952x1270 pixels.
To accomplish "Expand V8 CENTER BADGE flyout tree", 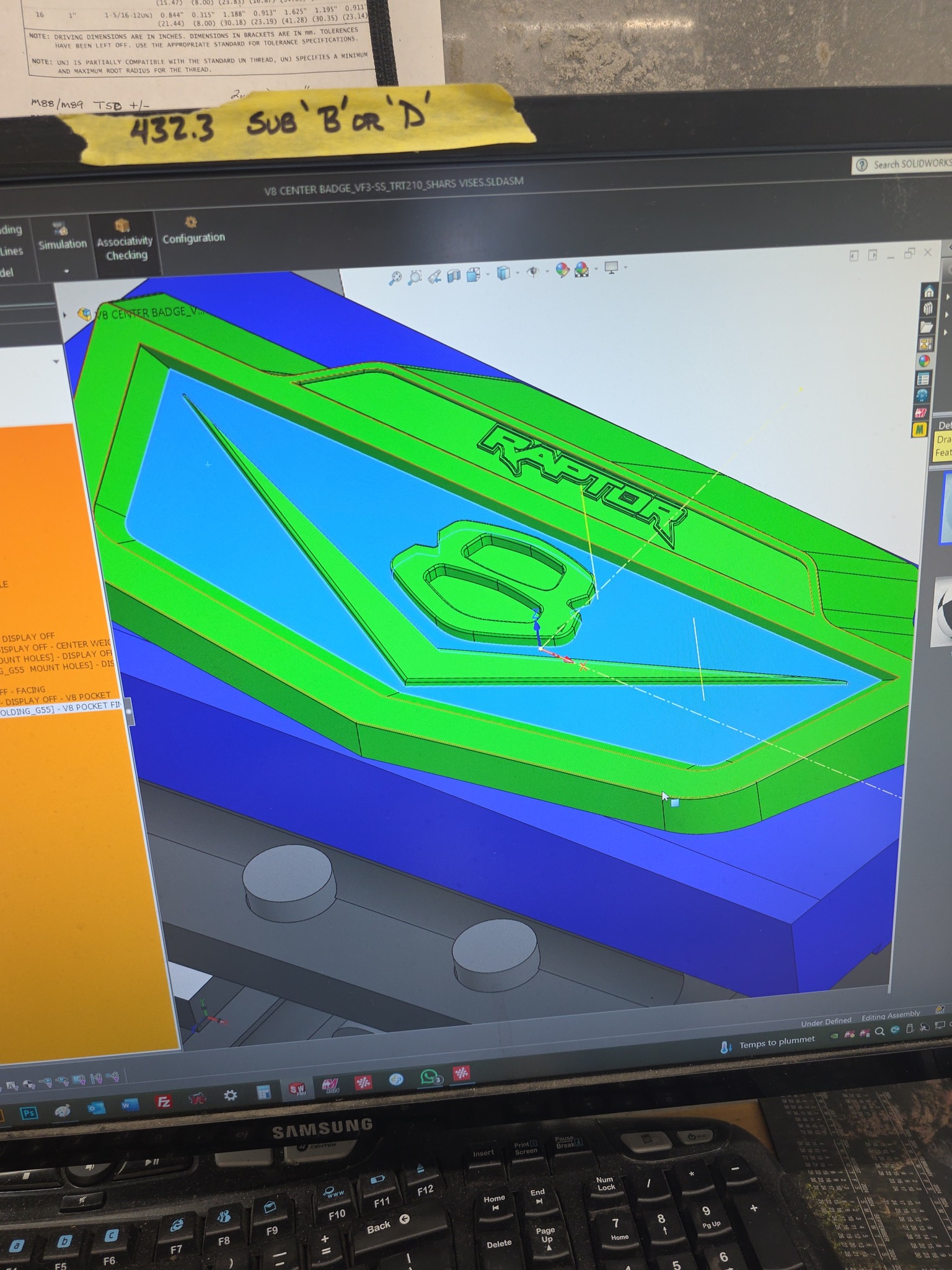I will pos(66,314).
